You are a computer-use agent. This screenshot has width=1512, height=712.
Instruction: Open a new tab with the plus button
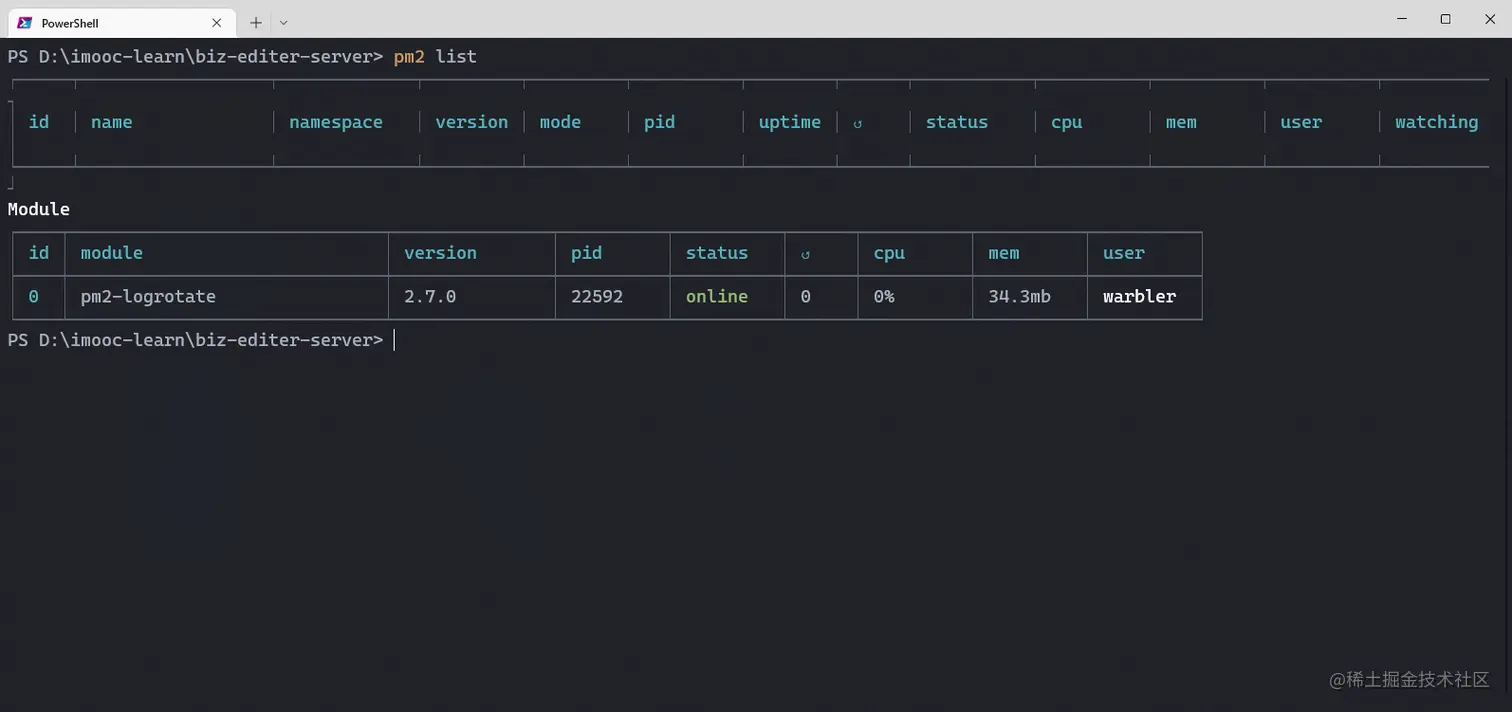(x=256, y=22)
